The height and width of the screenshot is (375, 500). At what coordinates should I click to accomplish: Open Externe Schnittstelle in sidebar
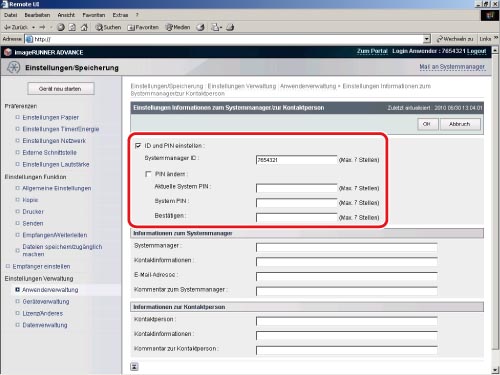(x=49, y=152)
